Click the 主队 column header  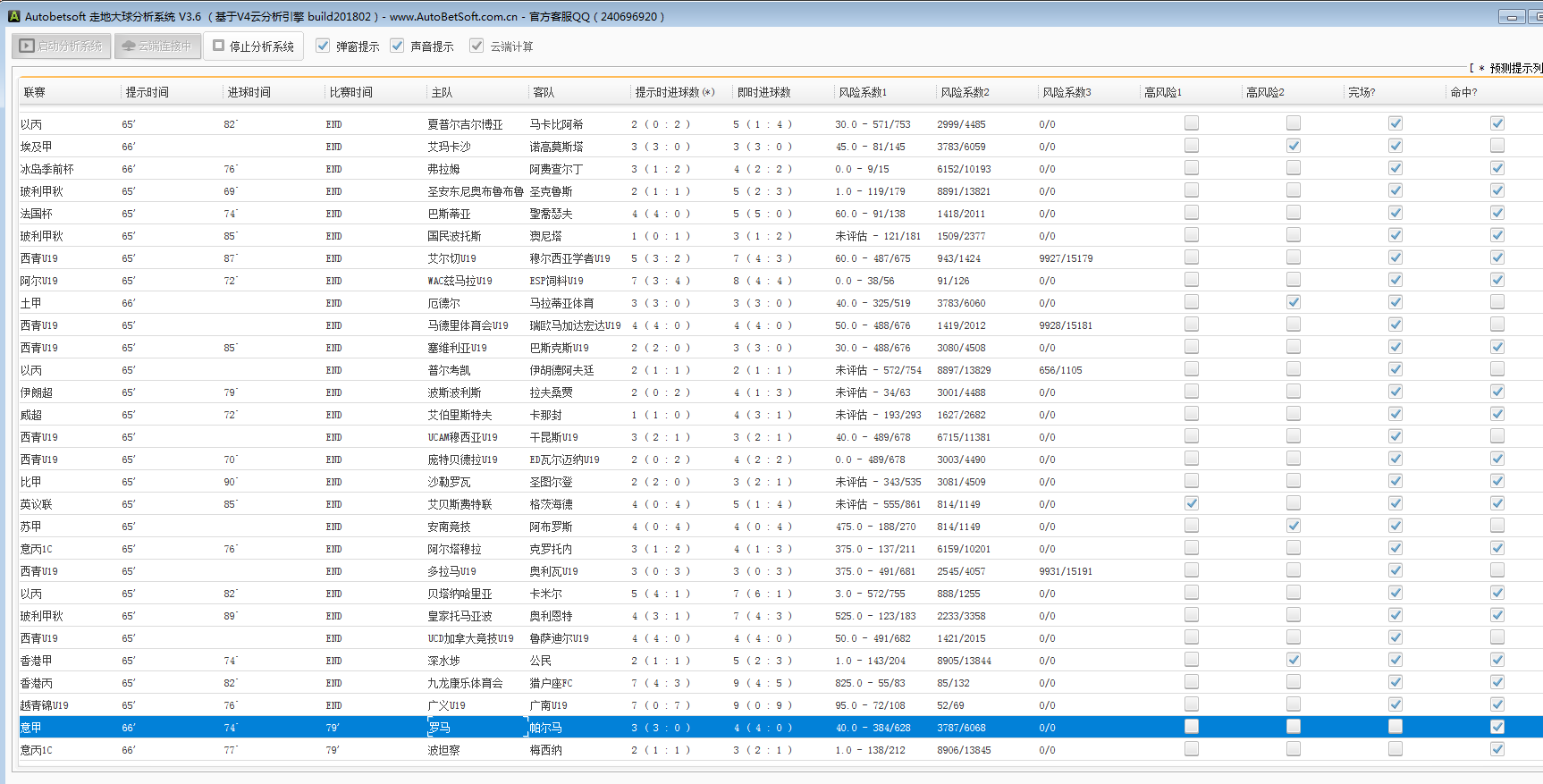point(442,92)
